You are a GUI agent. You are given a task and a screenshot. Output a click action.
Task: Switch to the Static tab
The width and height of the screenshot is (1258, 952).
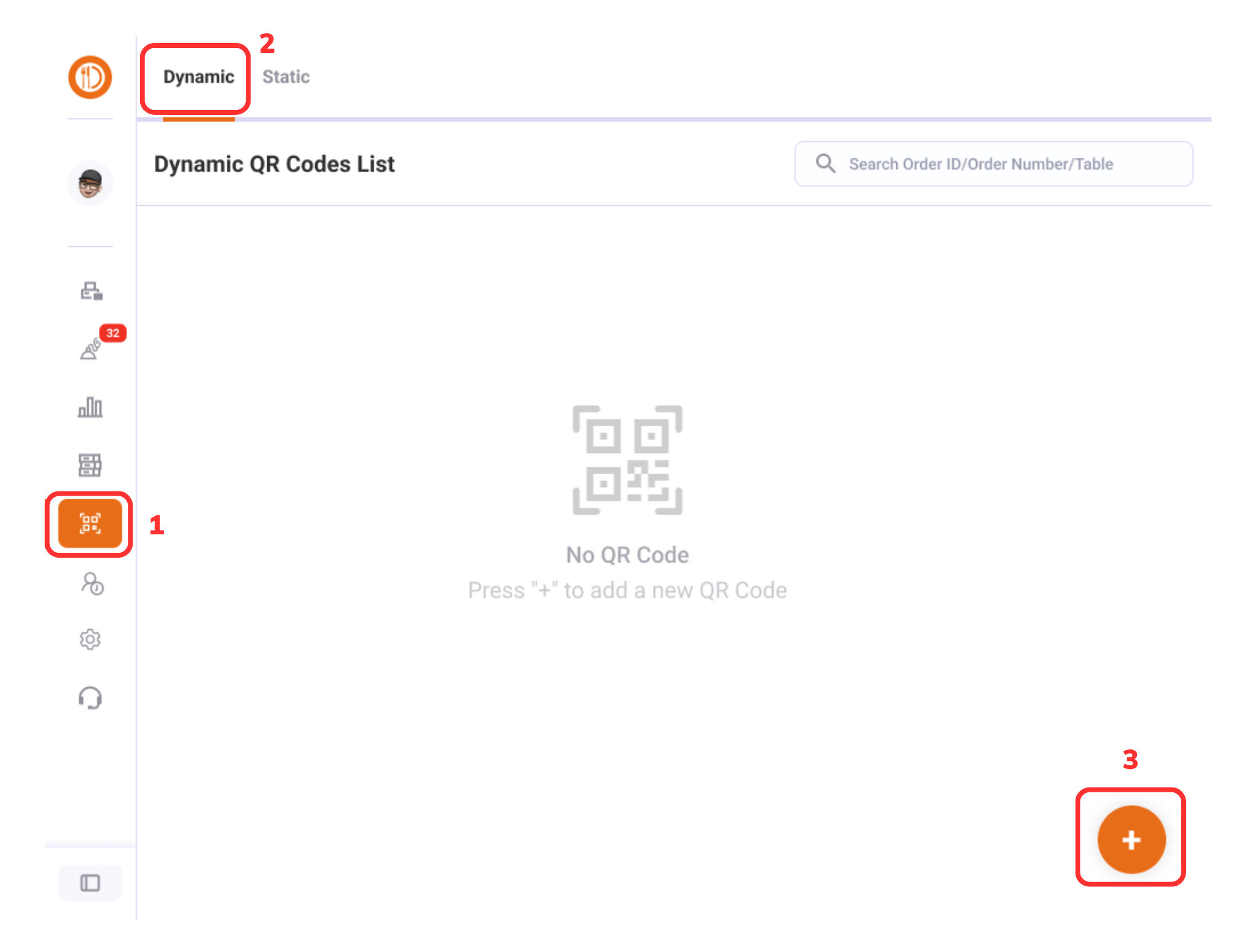(x=286, y=77)
